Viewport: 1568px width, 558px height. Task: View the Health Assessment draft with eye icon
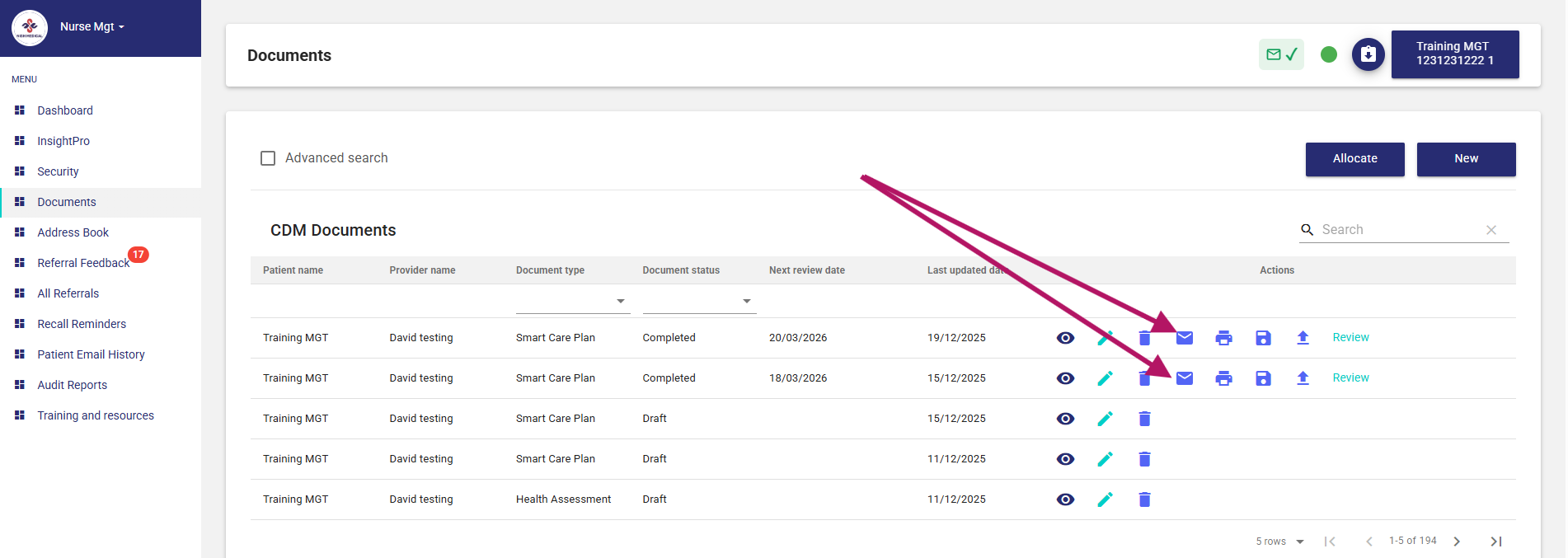(x=1065, y=499)
